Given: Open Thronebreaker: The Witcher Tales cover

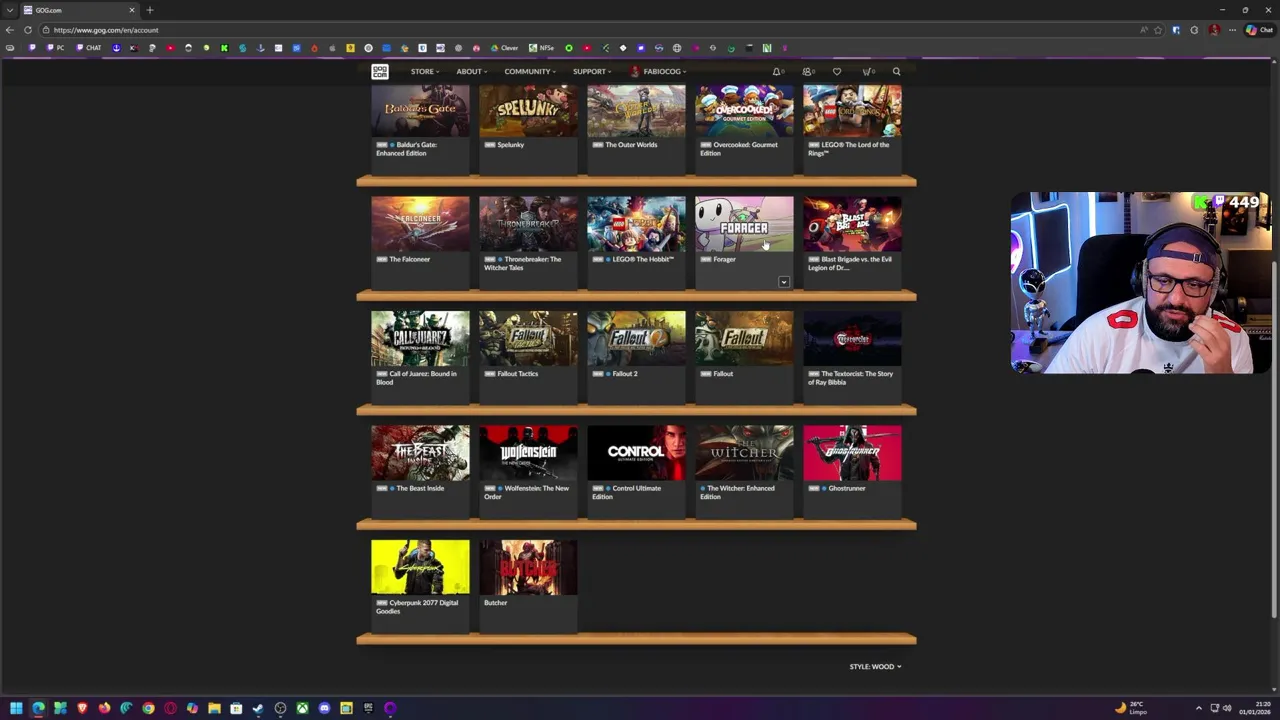Looking at the screenshot, I should click(x=528, y=224).
